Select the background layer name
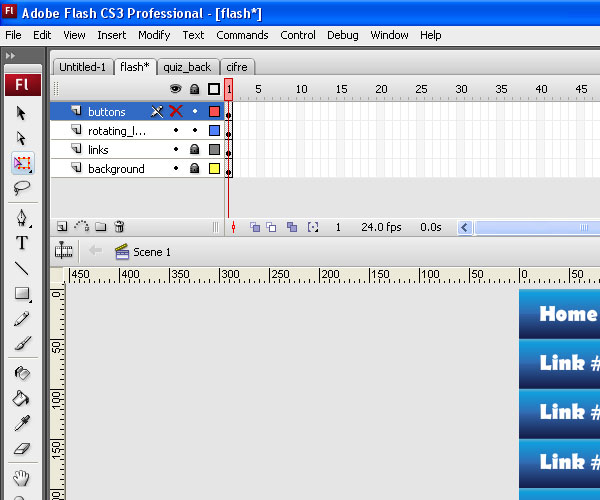 (116, 169)
